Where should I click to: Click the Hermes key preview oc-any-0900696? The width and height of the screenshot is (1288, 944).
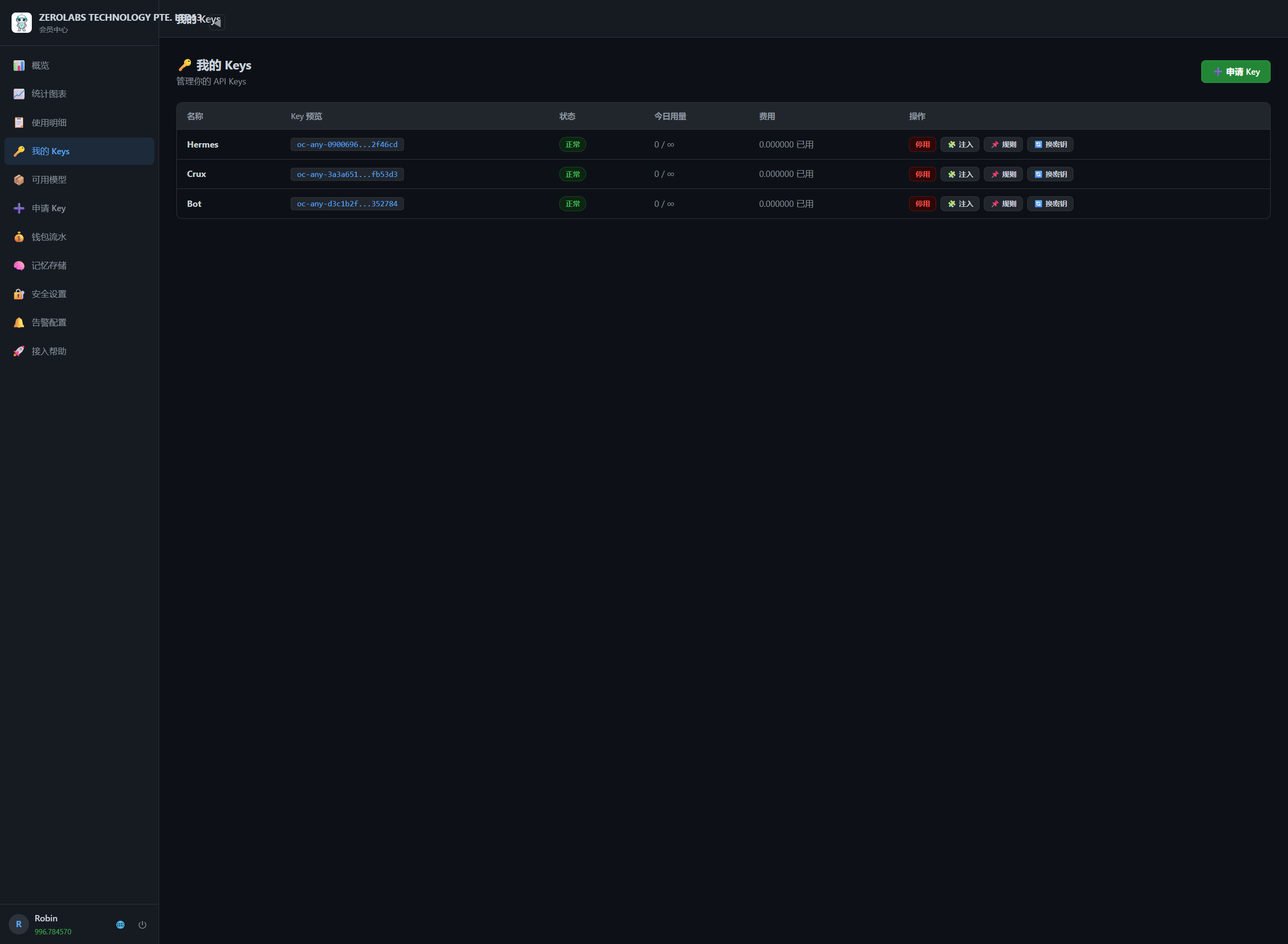pos(347,145)
